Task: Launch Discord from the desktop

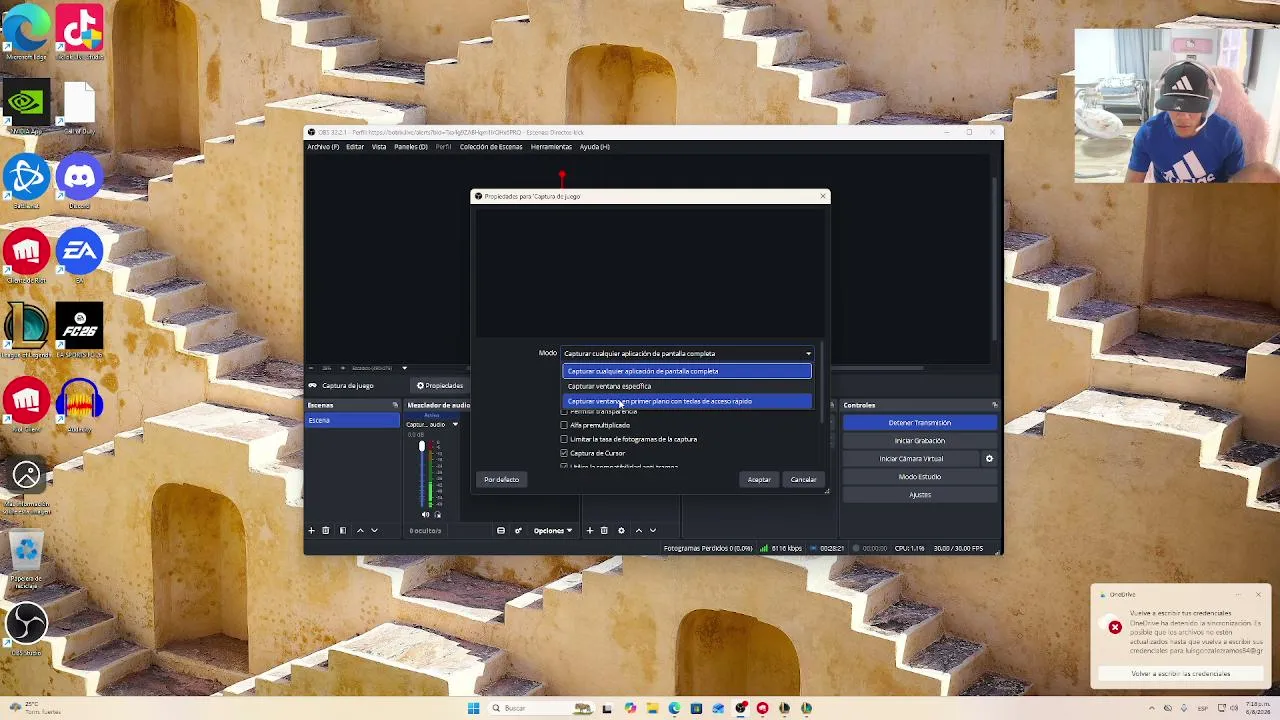Action: 79,181
